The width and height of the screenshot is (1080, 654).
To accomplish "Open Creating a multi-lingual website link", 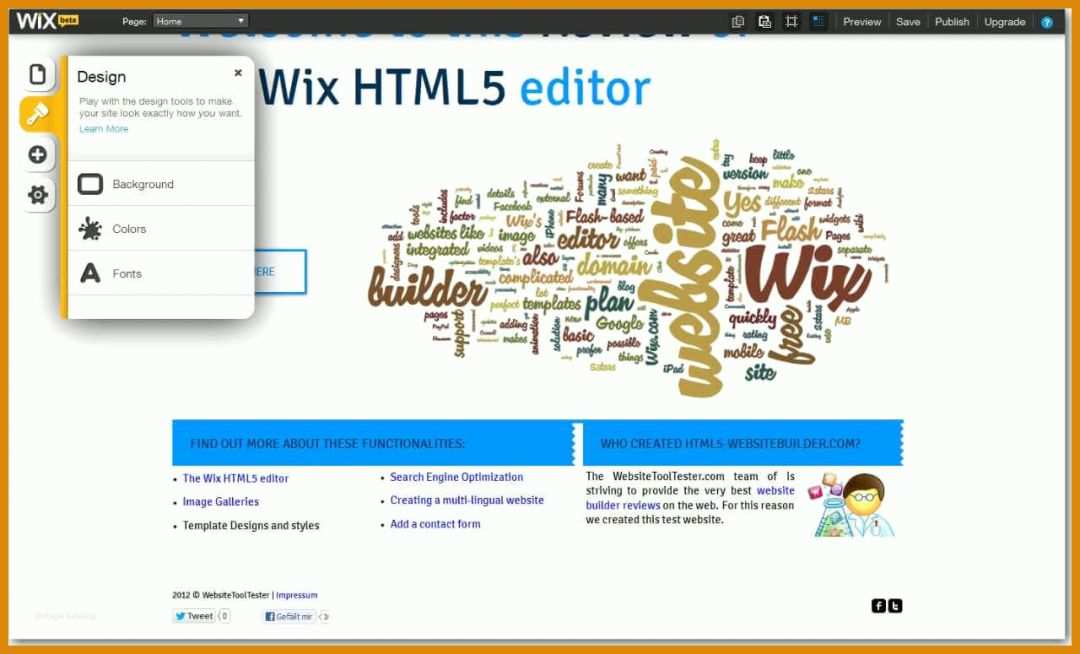I will 467,500.
